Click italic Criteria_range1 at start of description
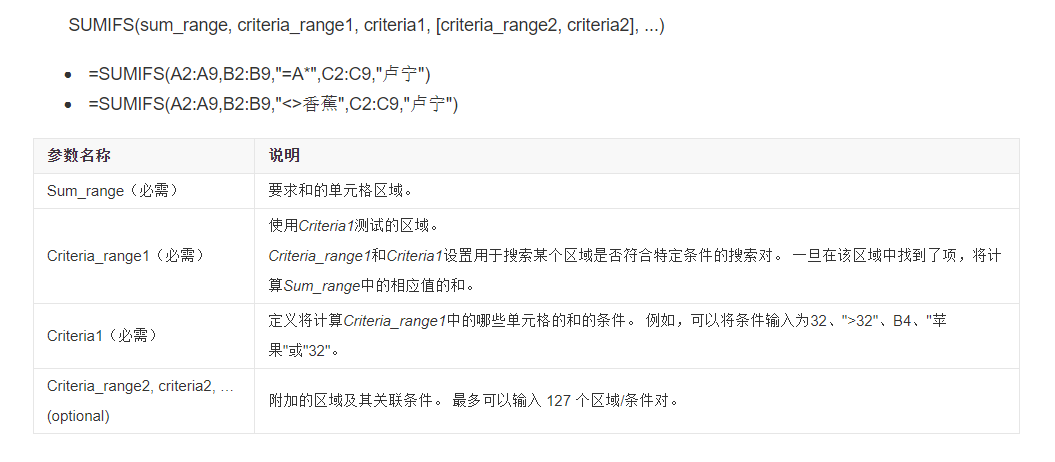Image resolution: width=1055 pixels, height=462 pixels. pos(320,256)
